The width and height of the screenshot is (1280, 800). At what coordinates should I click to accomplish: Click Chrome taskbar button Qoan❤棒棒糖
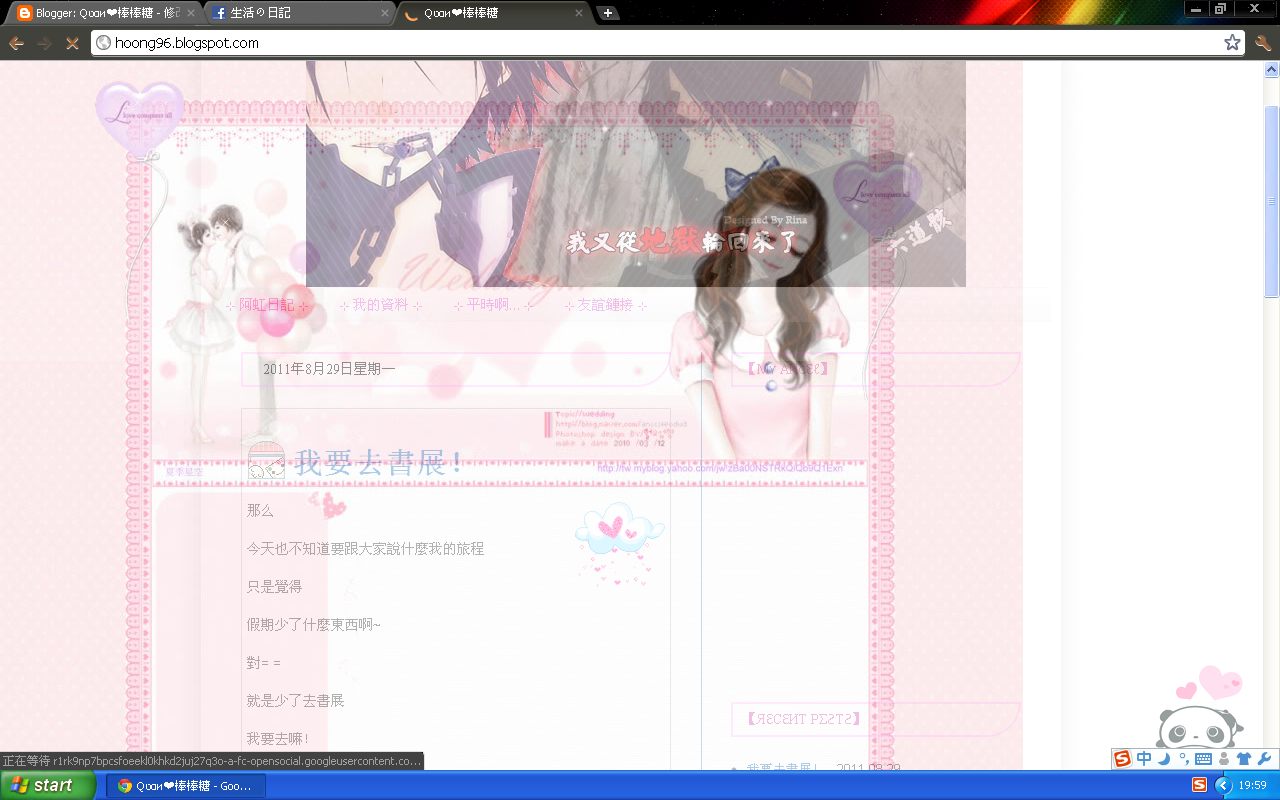pos(186,785)
